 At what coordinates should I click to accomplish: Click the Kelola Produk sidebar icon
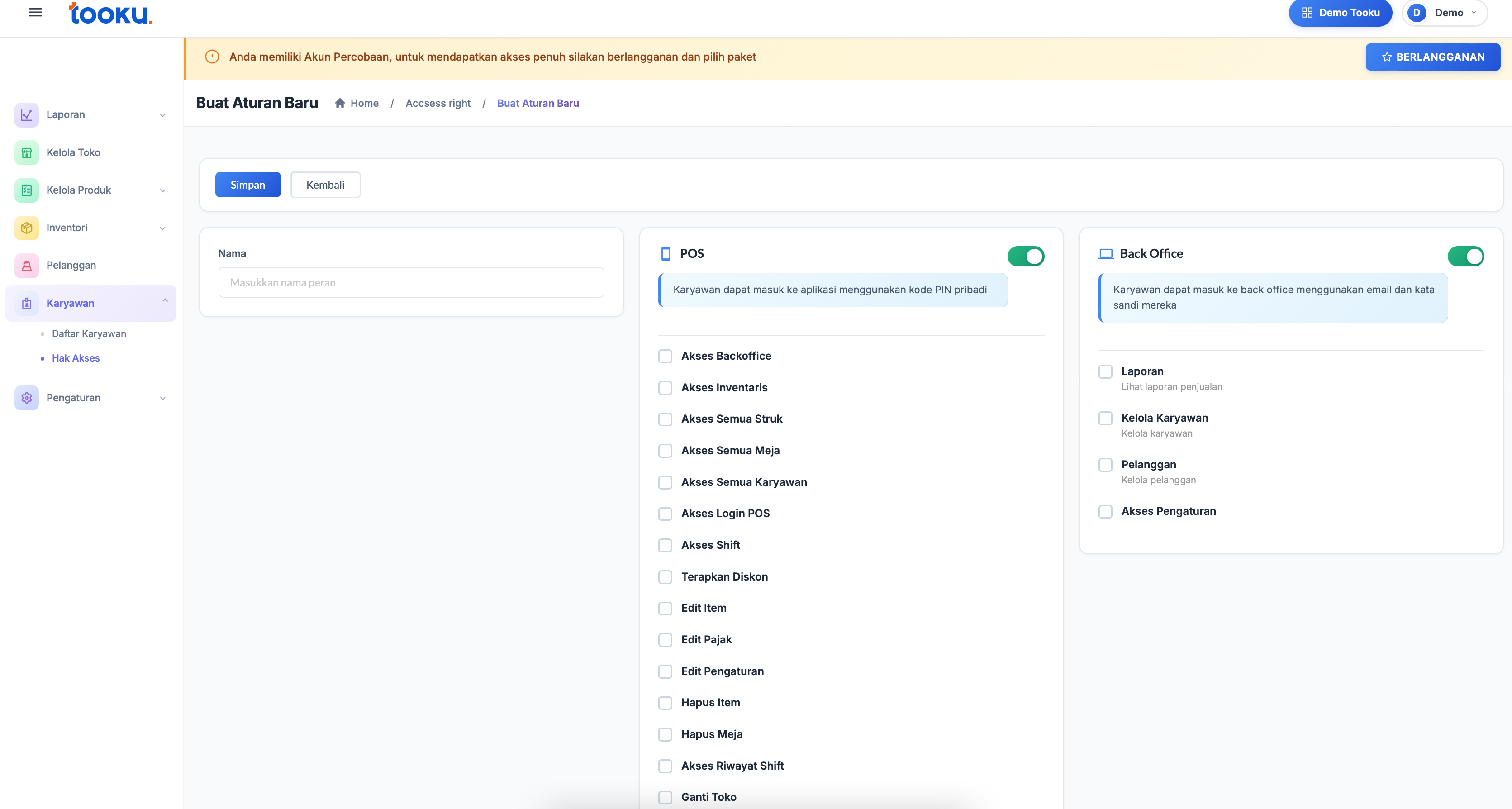coord(26,190)
